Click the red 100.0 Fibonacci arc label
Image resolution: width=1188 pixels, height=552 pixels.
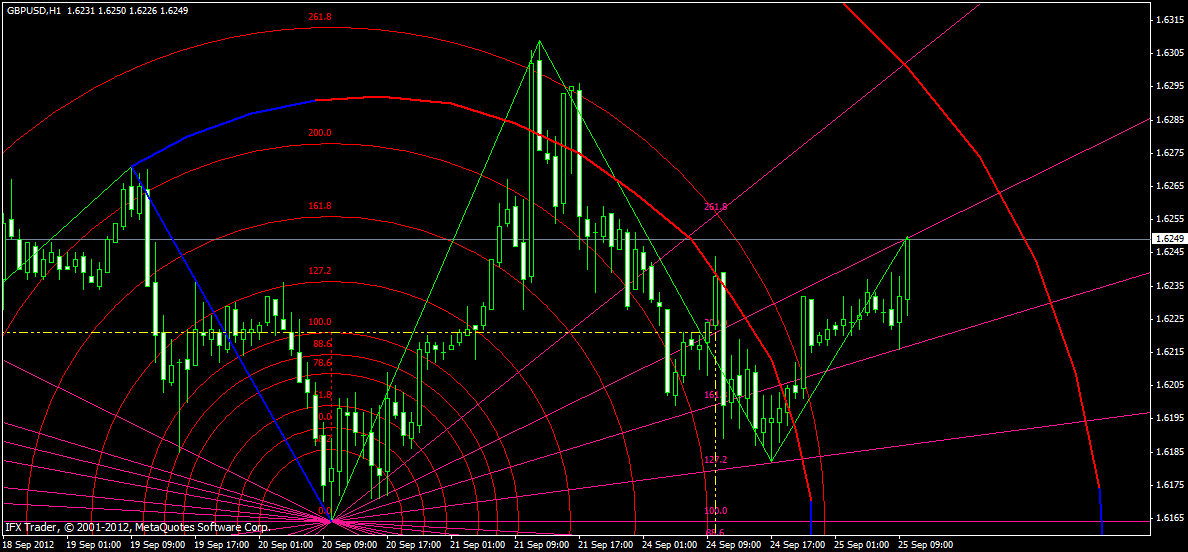click(319, 322)
